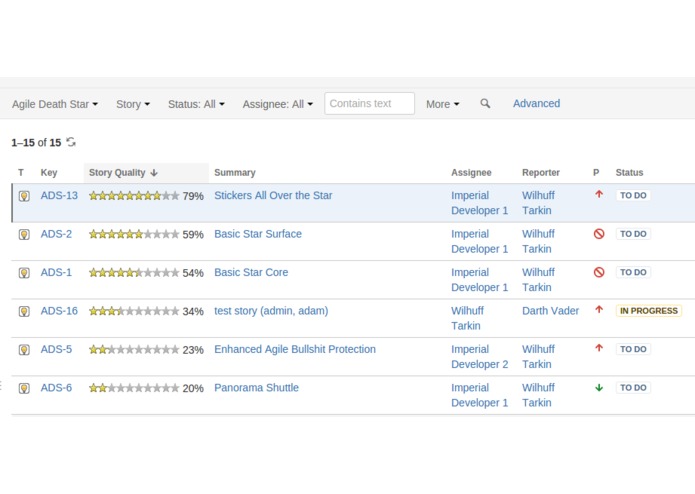
Task: Click Imperial Developer 1 assignee on ADS-2
Action: coord(480,241)
